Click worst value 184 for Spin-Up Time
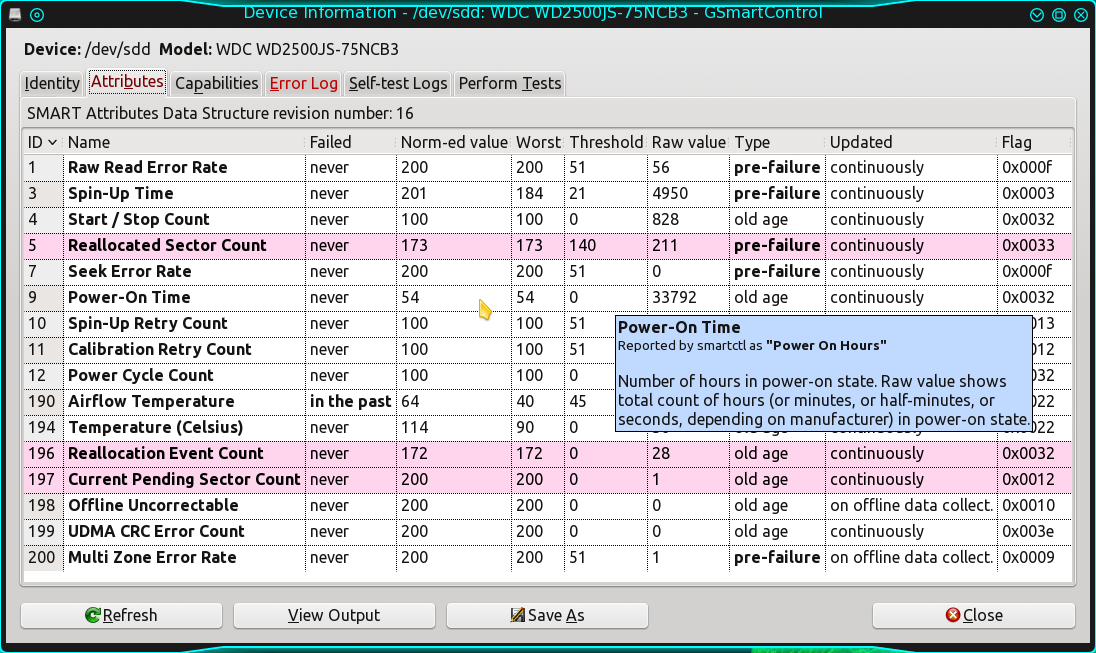Image resolution: width=1096 pixels, height=653 pixels. pos(529,194)
